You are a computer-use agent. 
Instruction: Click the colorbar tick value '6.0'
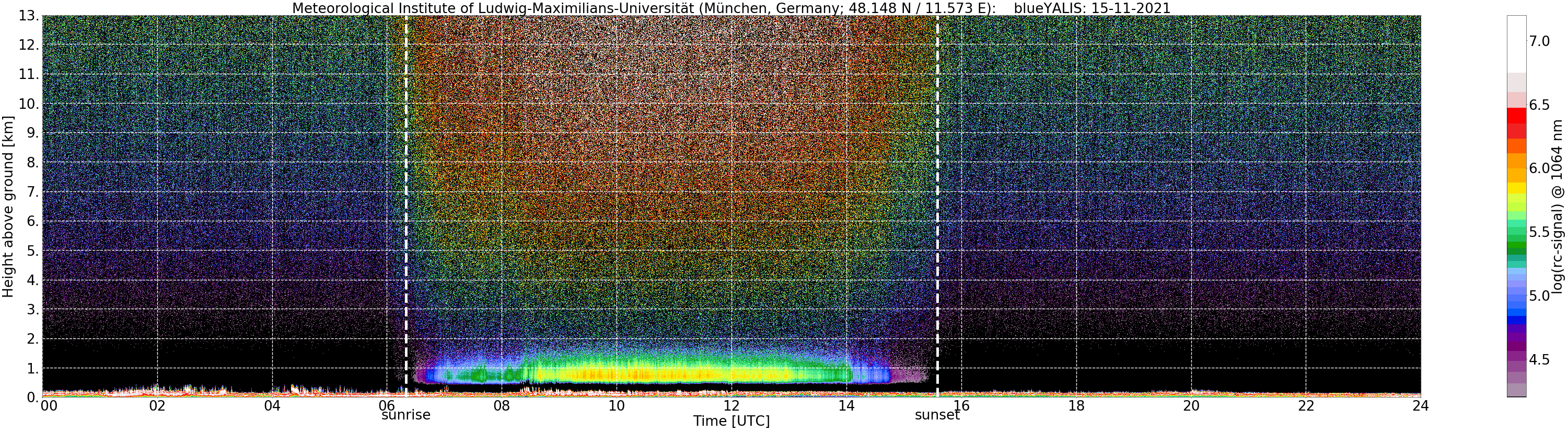tap(1539, 168)
